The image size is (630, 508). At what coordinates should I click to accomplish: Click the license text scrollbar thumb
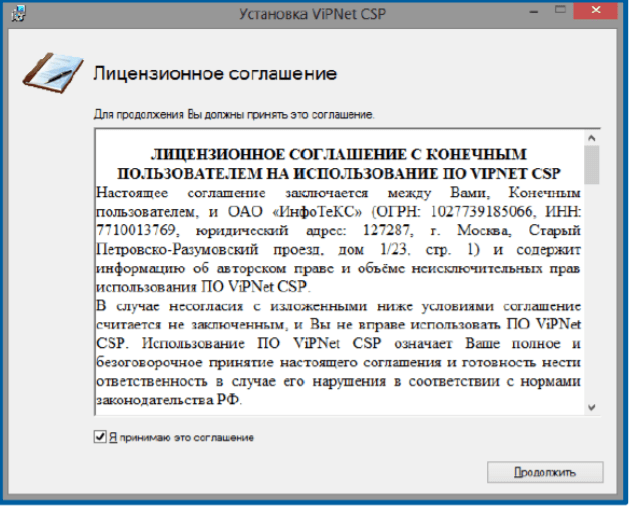[x=591, y=165]
